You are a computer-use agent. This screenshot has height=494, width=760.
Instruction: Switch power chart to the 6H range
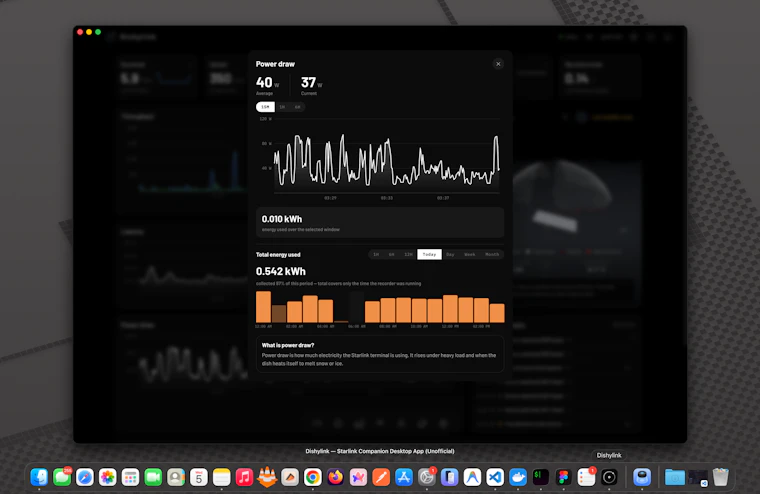point(297,107)
